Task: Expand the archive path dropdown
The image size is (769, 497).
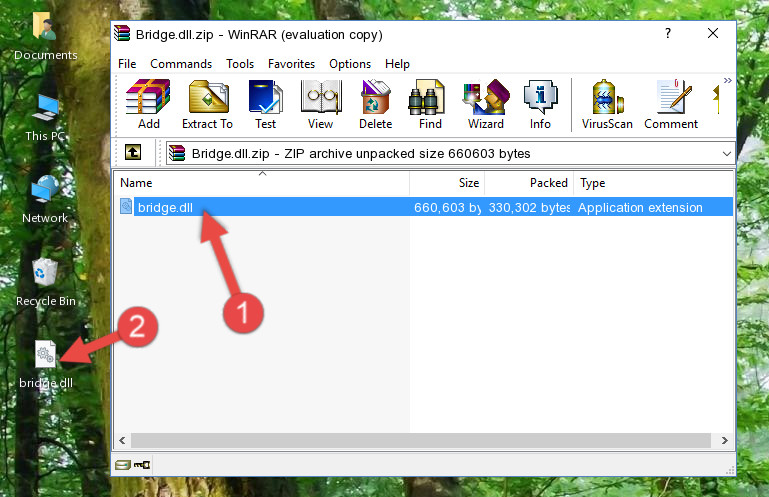Action: pyautogui.click(x=725, y=154)
